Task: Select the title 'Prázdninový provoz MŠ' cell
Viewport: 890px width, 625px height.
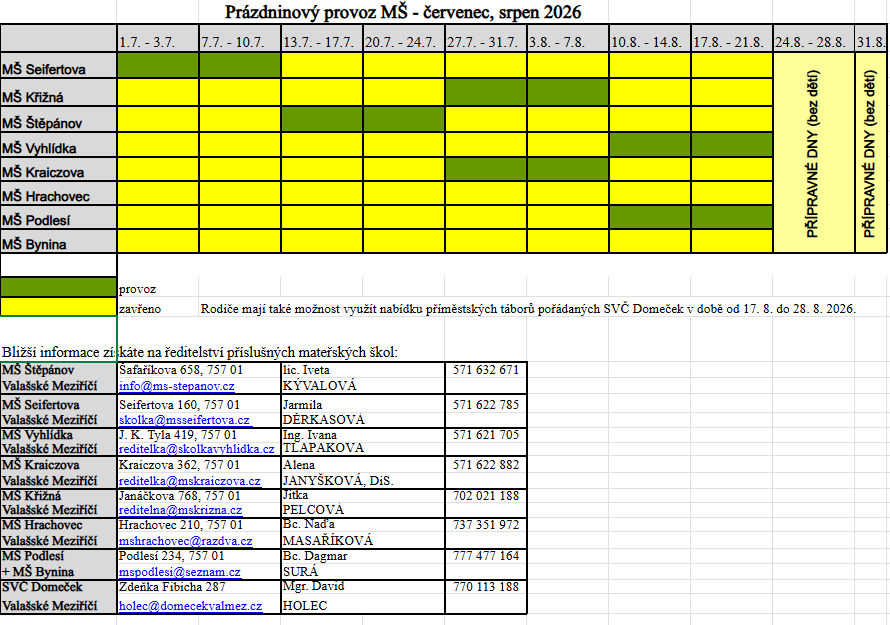Action: (x=402, y=12)
